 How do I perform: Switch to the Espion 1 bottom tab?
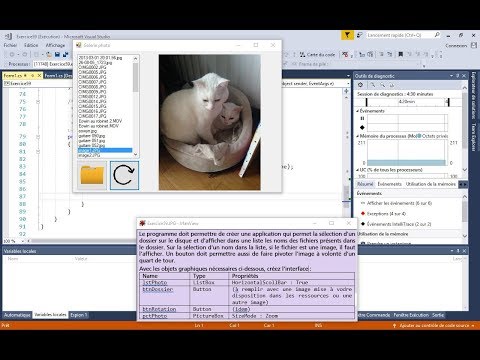(79, 315)
